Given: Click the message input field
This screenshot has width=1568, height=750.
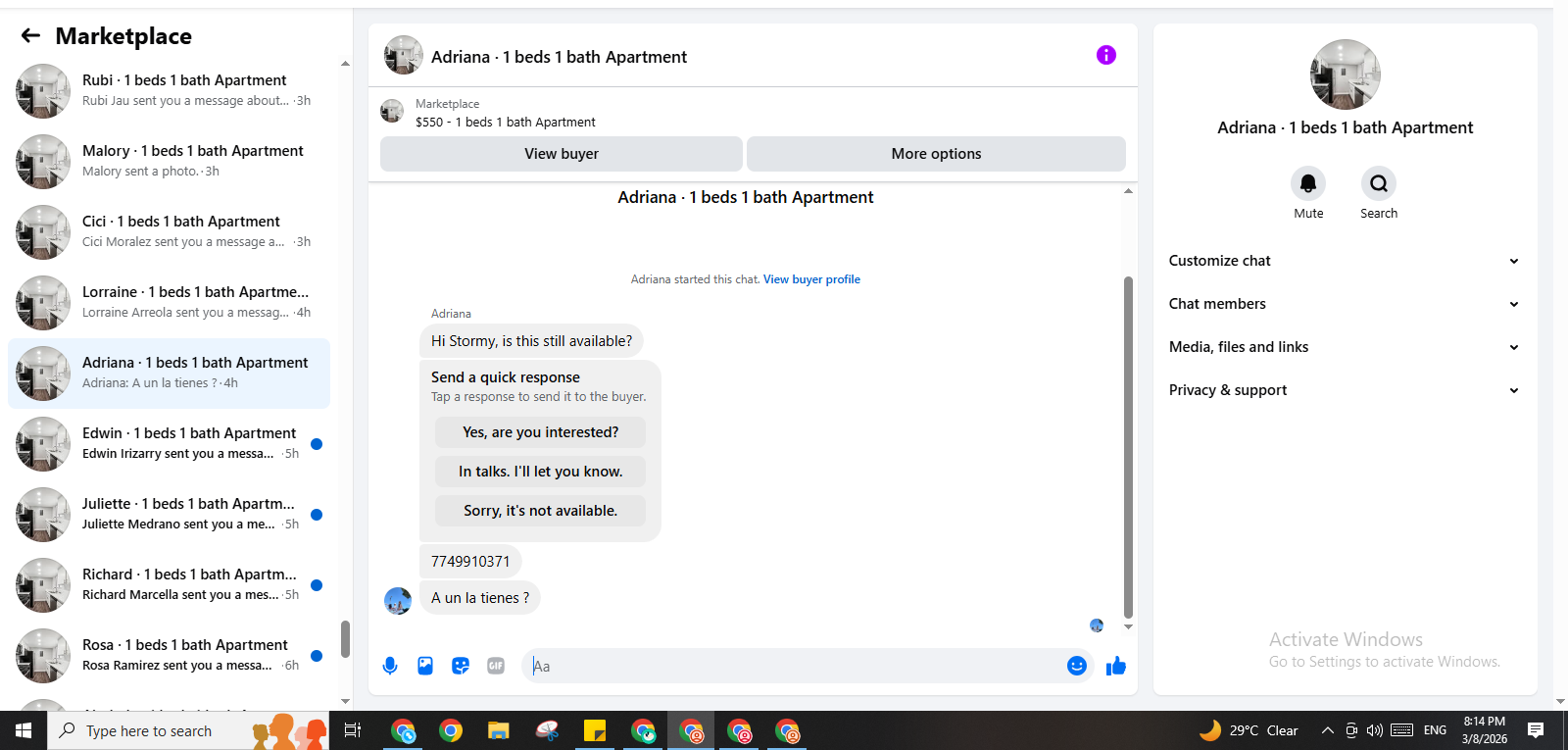Looking at the screenshot, I should [794, 666].
